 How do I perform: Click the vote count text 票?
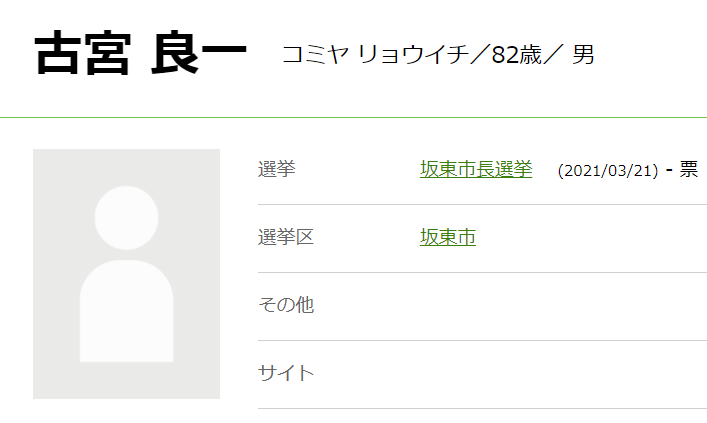coord(689,170)
